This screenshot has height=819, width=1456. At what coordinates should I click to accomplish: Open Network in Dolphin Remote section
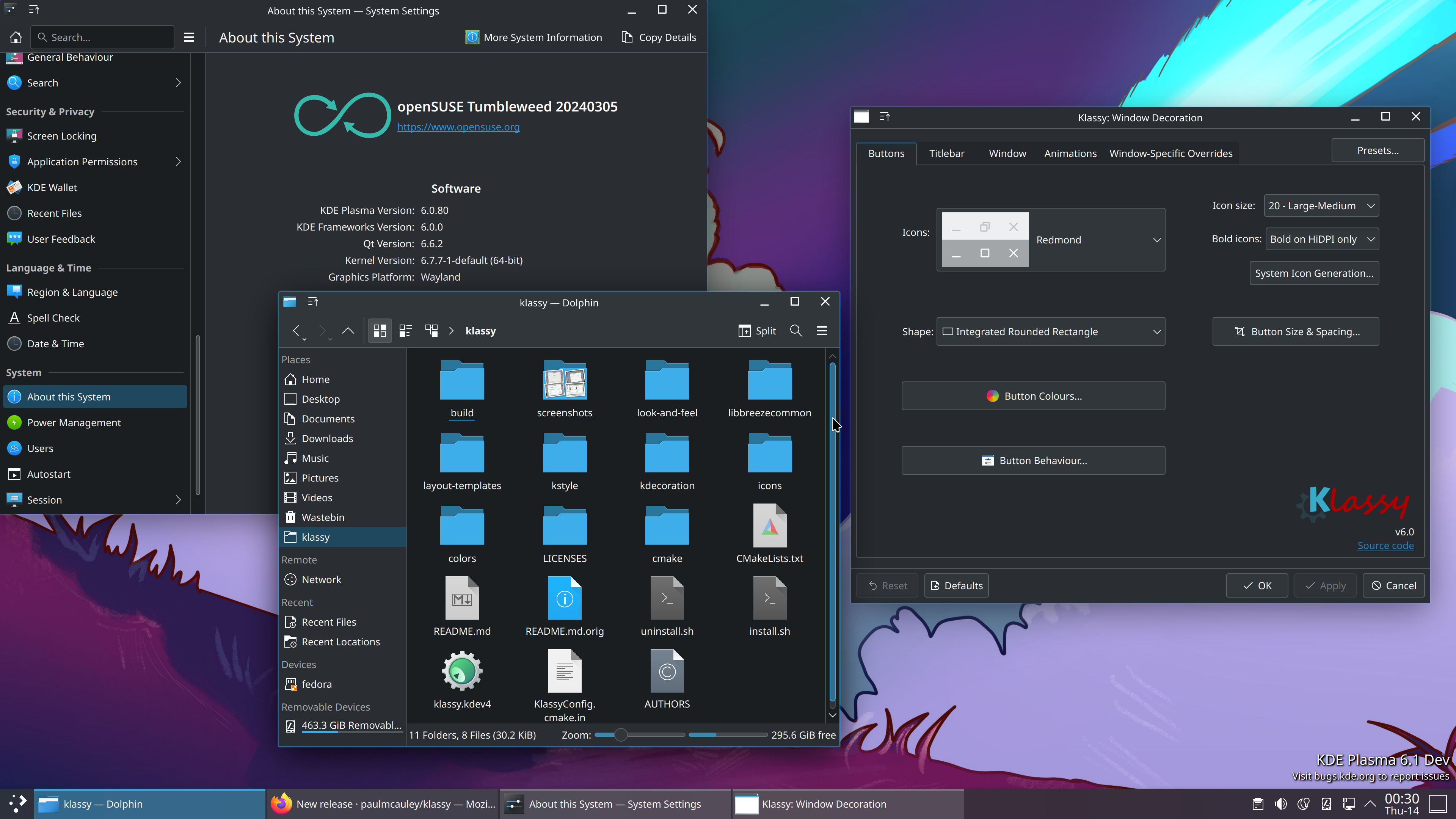pyautogui.click(x=342, y=579)
